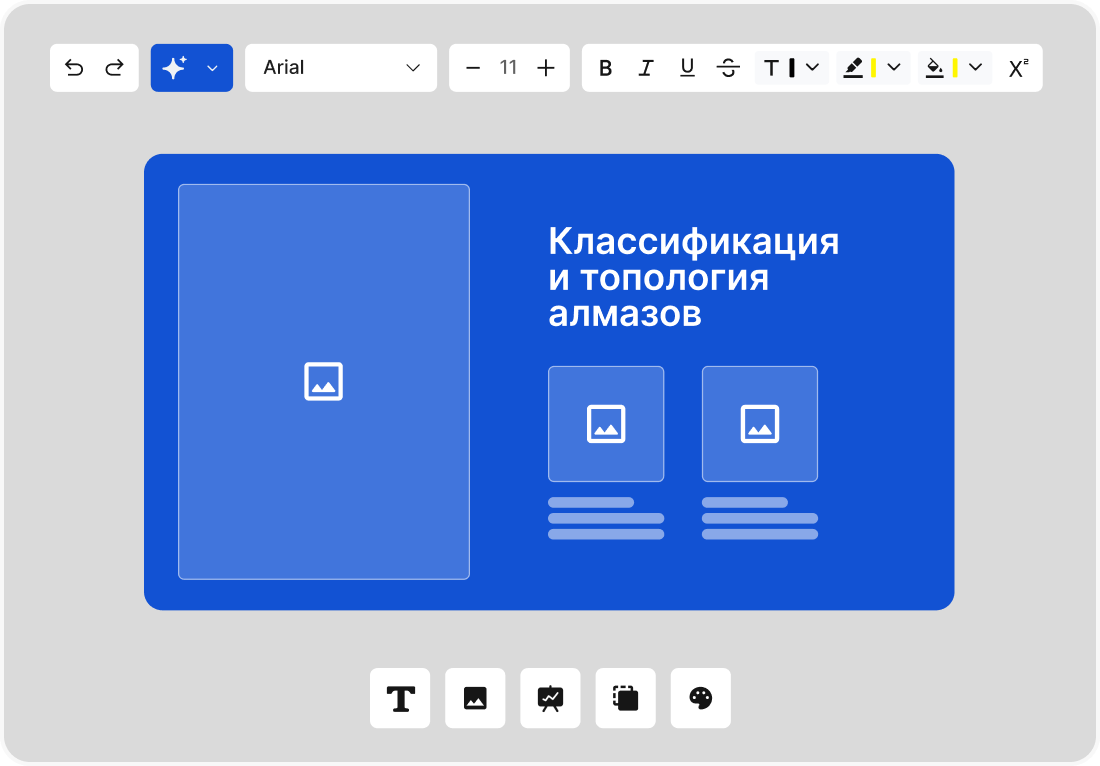The image size is (1100, 766).
Task: Open the text color dropdown arrow
Action: pos(813,68)
